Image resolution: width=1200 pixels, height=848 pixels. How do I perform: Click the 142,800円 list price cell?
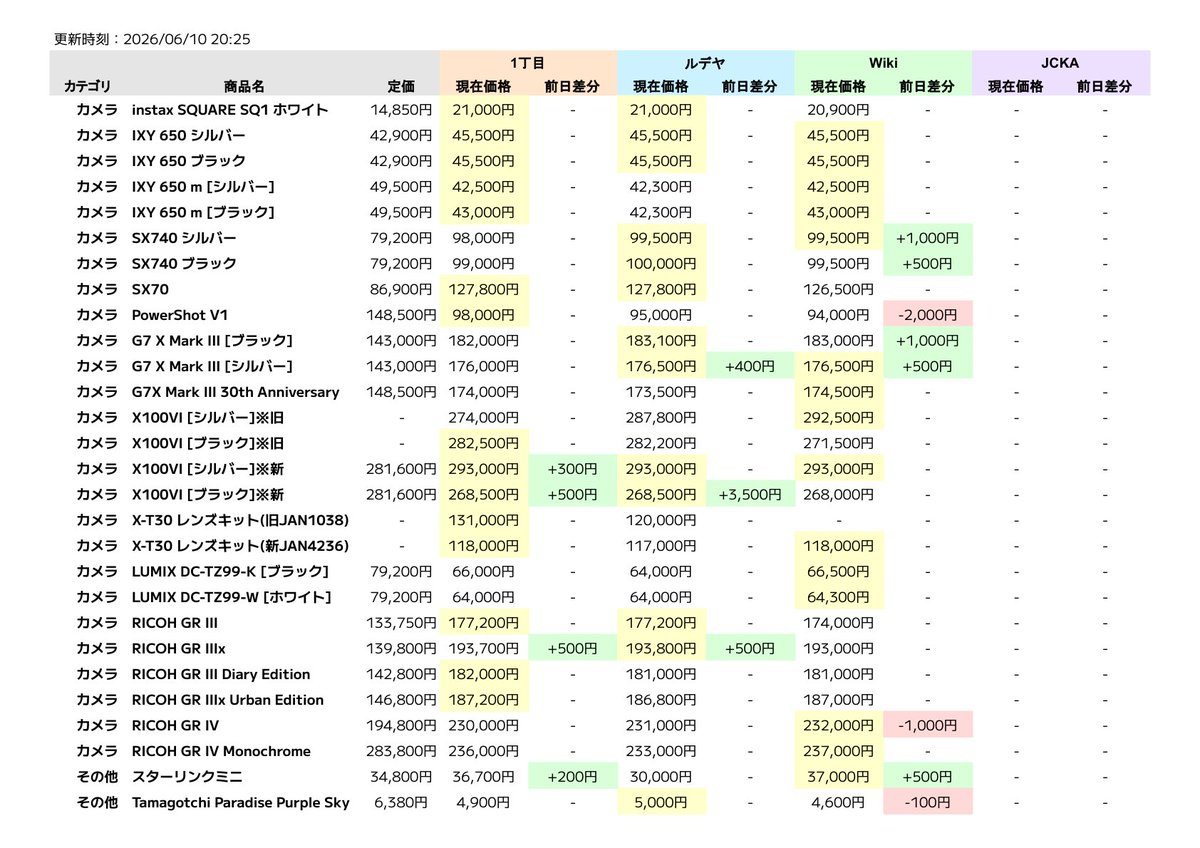click(401, 674)
